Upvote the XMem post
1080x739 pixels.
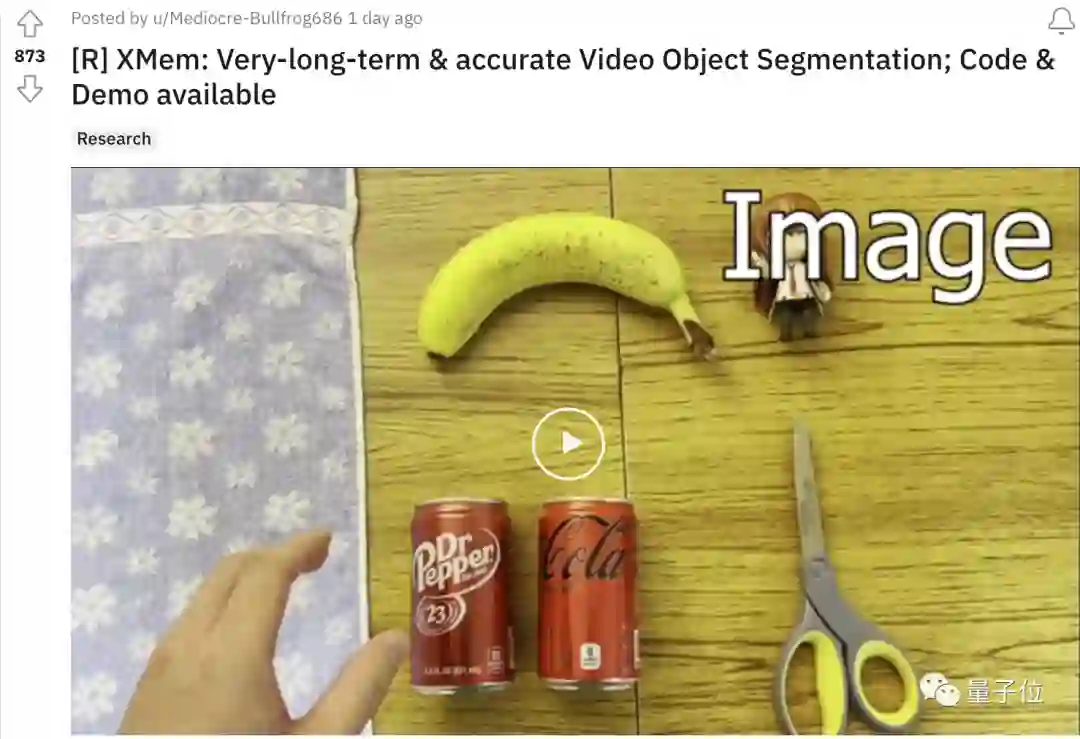pos(30,24)
